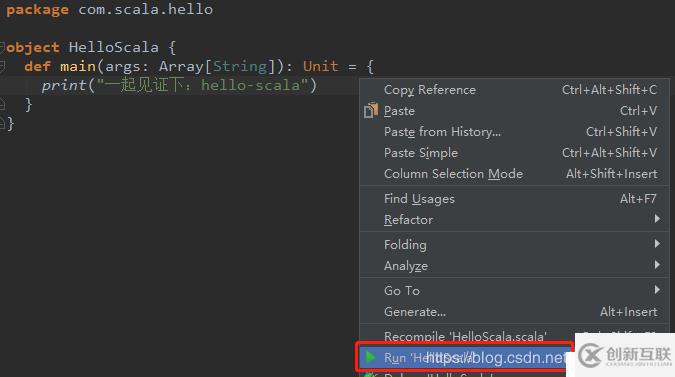Collapse the def main fold marker
Screen dimensions: 675x377
coord(2,66)
